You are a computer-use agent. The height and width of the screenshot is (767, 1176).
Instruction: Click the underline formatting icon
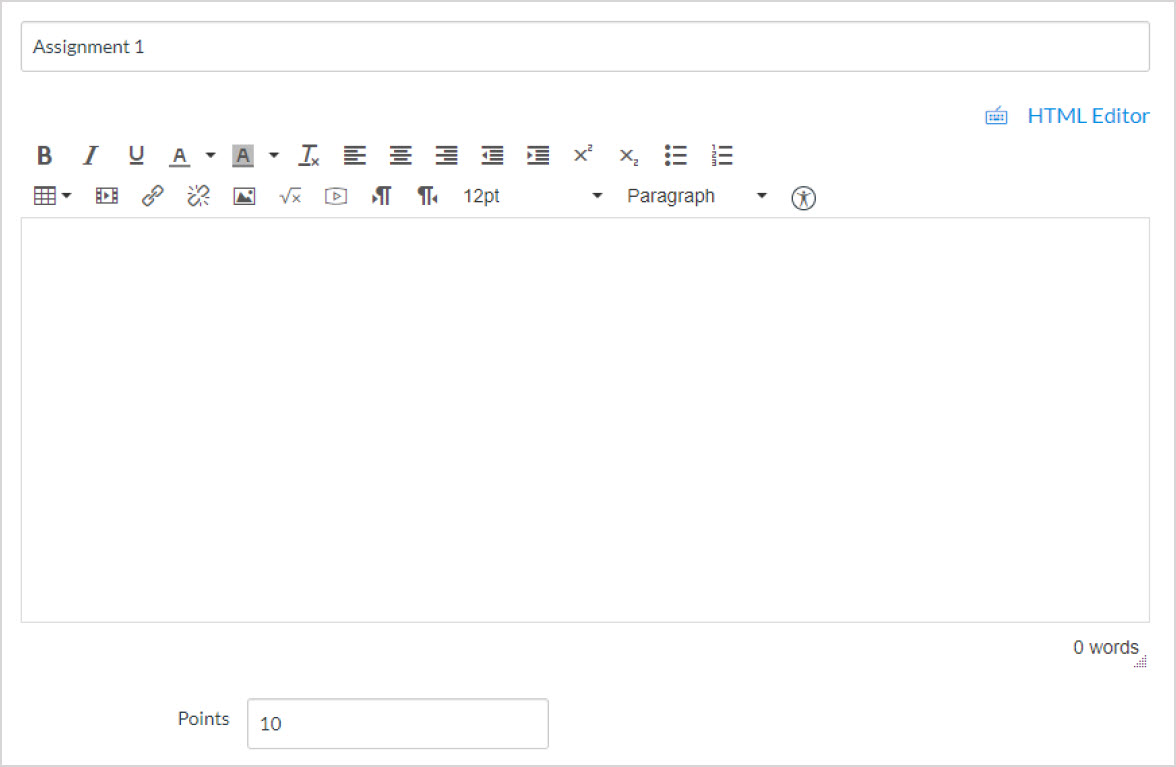tap(136, 156)
